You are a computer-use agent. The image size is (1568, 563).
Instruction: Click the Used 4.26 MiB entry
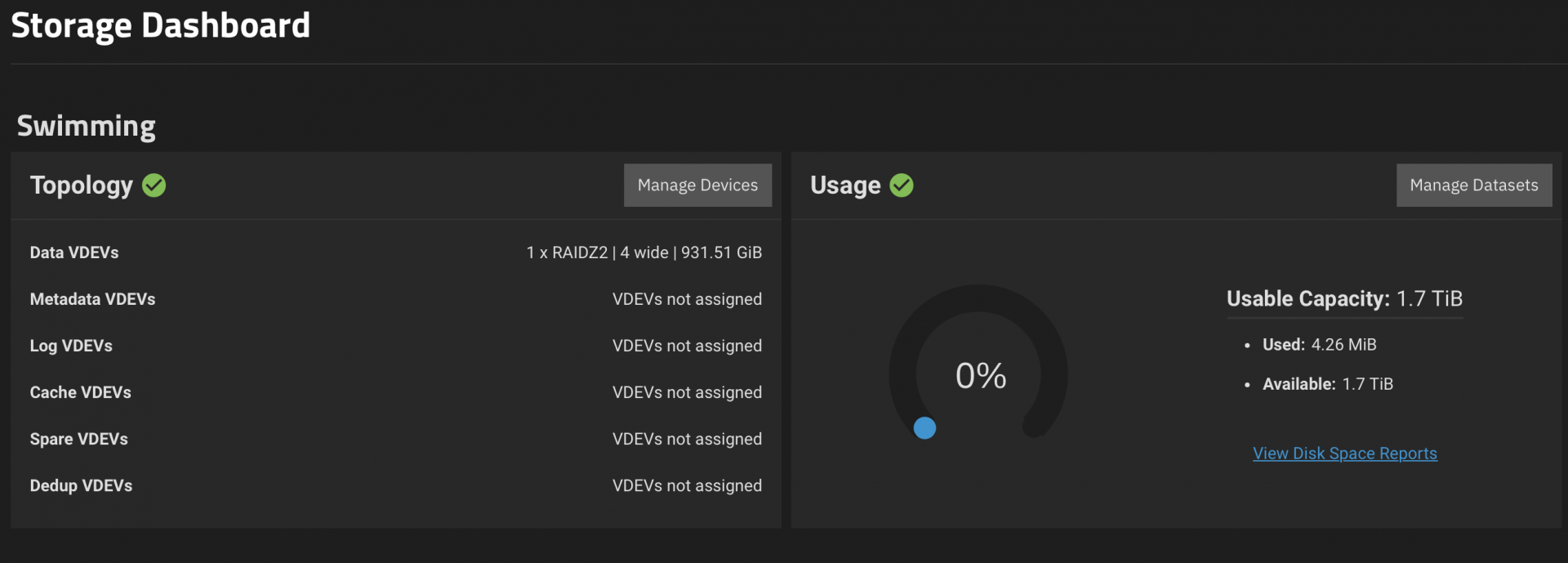point(1319,345)
